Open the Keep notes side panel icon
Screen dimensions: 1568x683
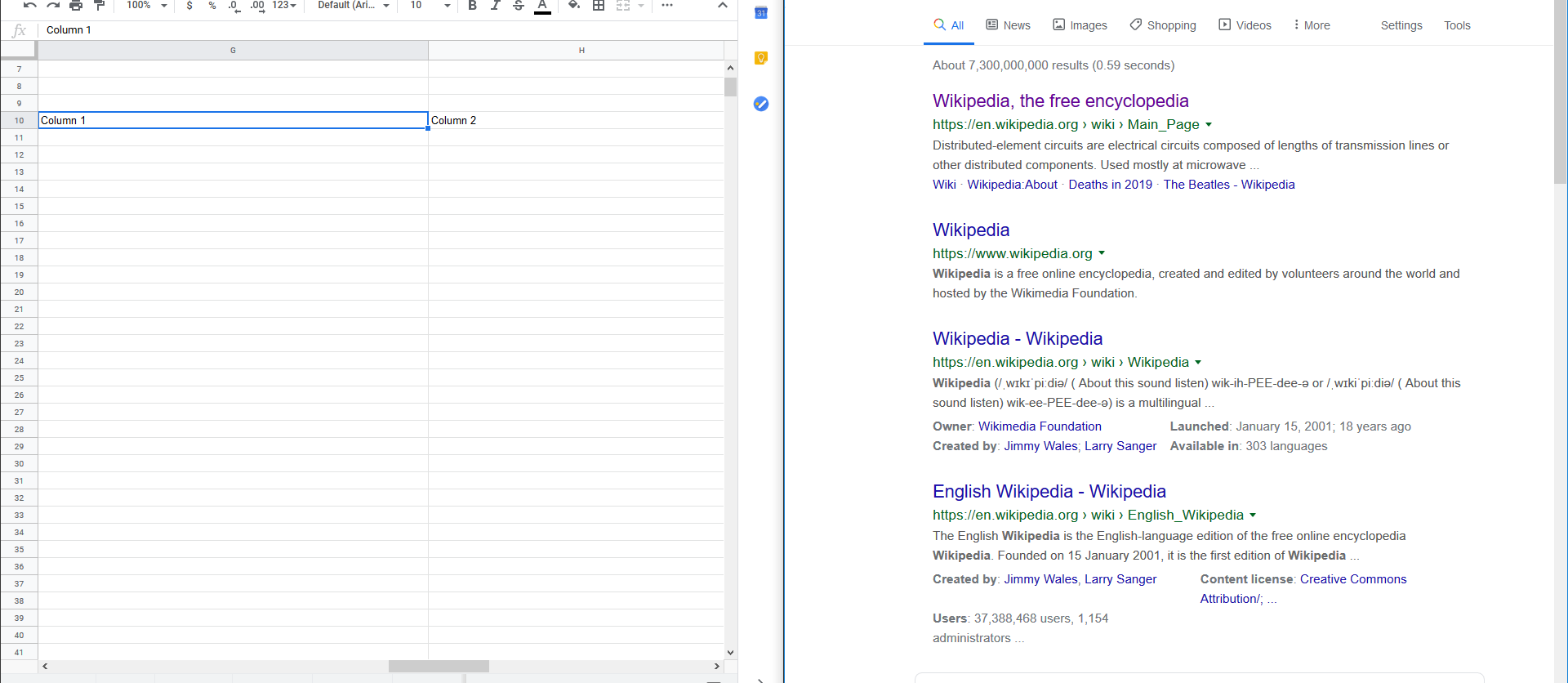tap(761, 58)
